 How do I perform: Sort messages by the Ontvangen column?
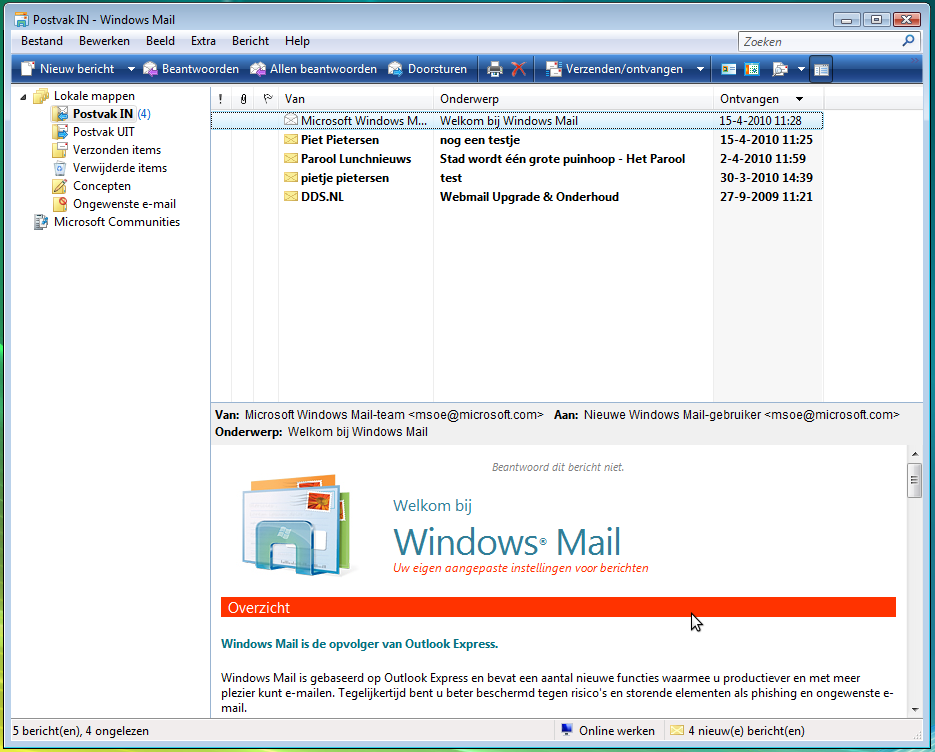click(x=769, y=99)
